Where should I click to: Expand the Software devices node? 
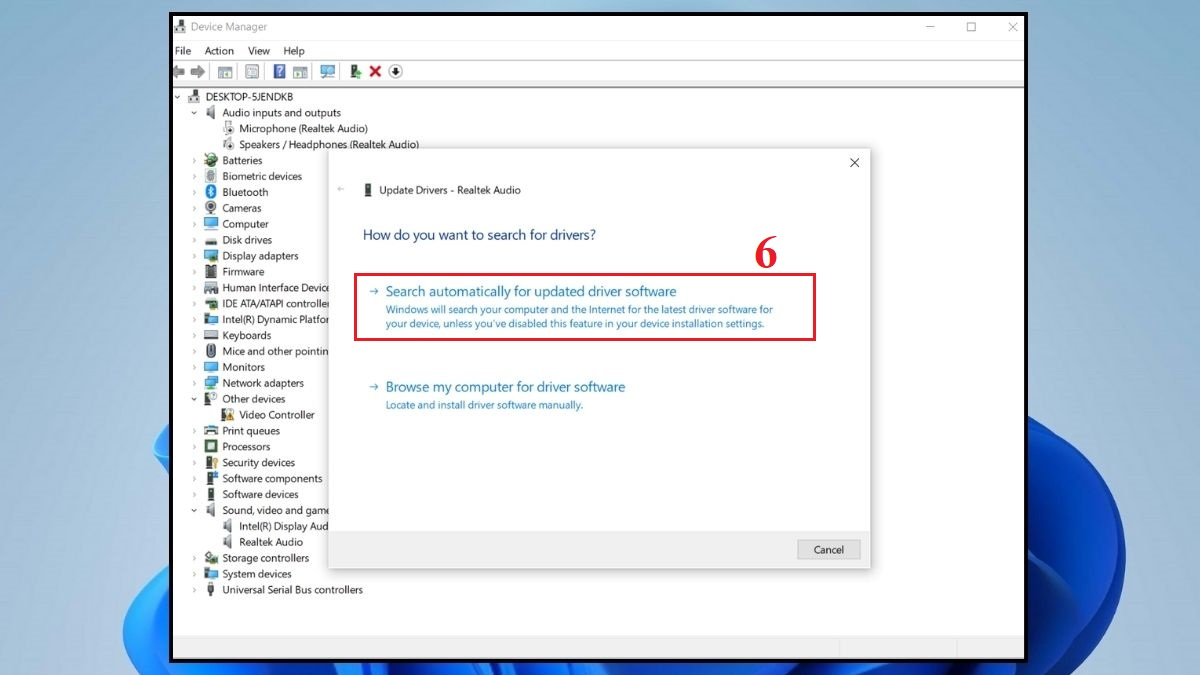pos(195,494)
